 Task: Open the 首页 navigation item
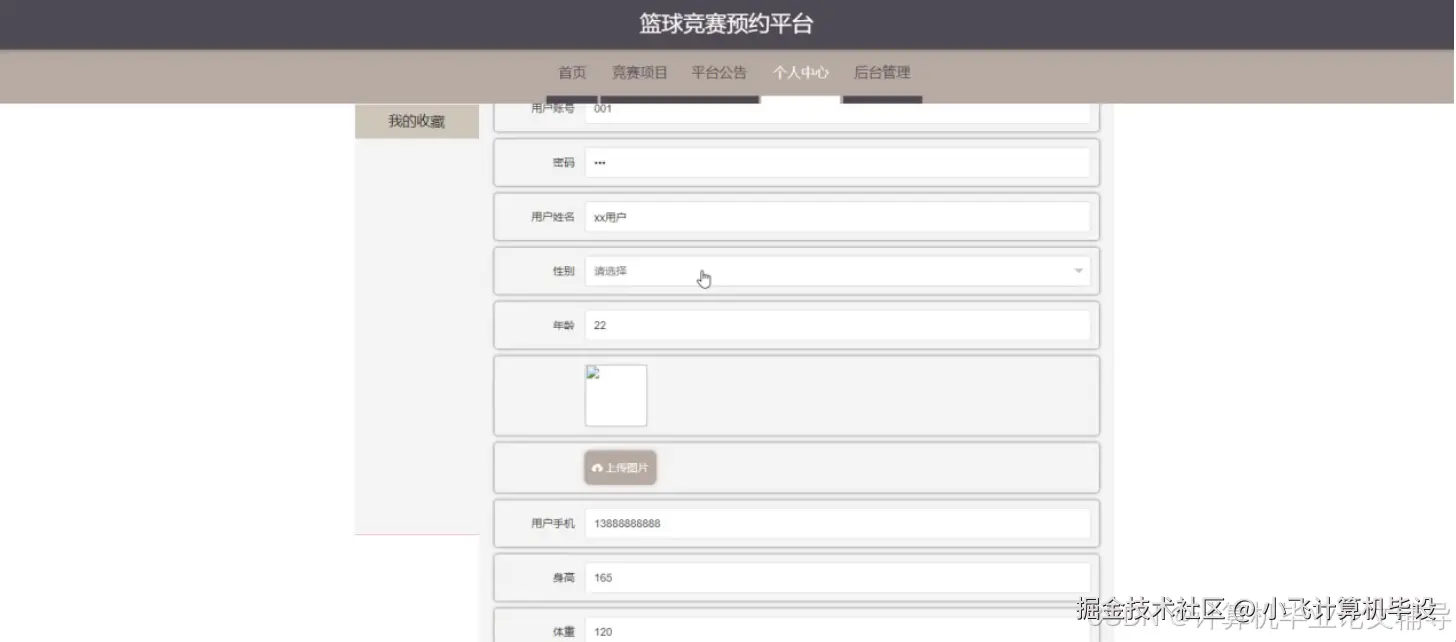coord(572,73)
